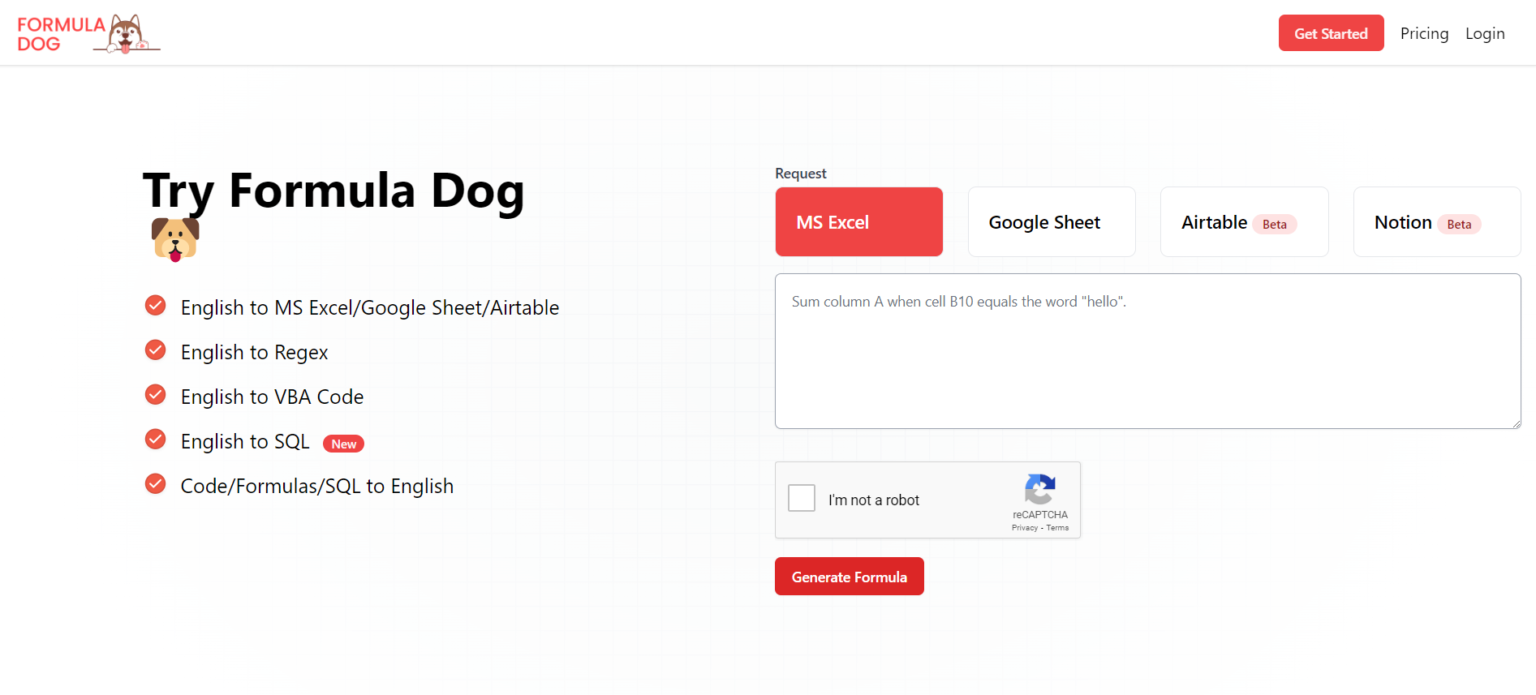Click the New badge beside English to SQL
The image size is (1536, 695).
[x=343, y=444]
